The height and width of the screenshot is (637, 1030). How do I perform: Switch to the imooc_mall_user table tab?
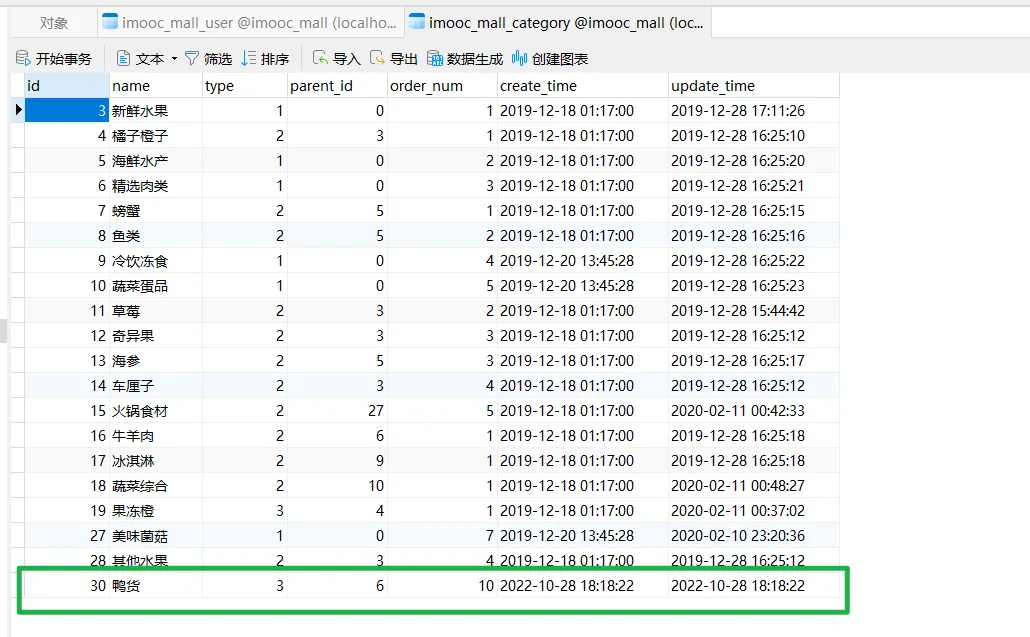coord(251,23)
